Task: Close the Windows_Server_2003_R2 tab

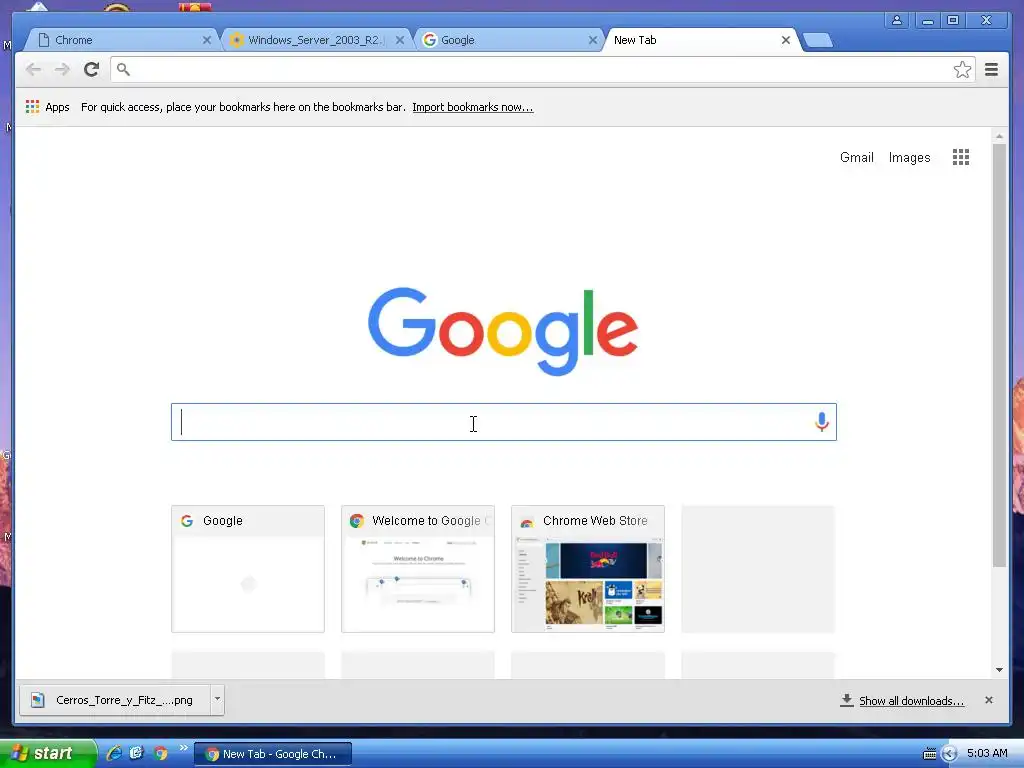Action: [400, 40]
